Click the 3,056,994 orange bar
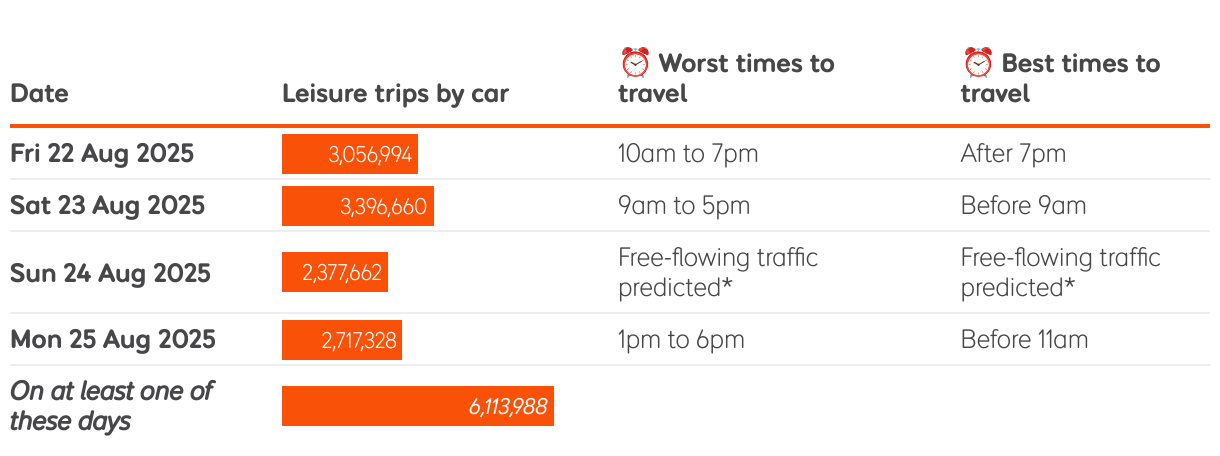The image size is (1220, 456). (350, 154)
